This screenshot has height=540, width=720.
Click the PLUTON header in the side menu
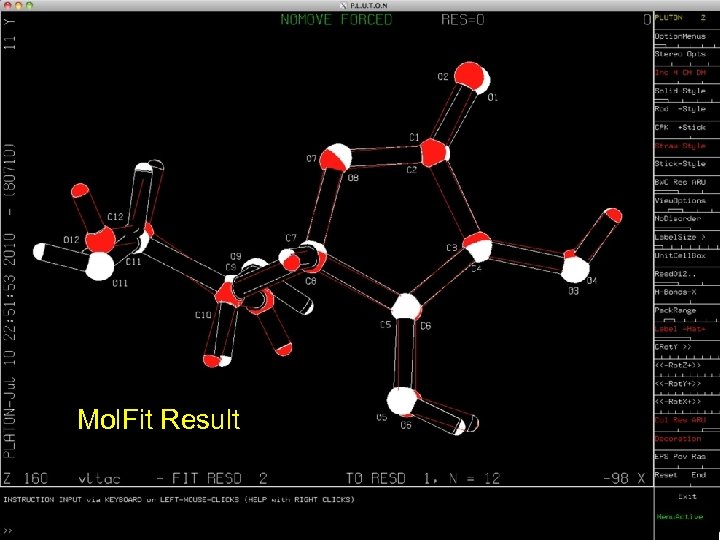point(669,17)
